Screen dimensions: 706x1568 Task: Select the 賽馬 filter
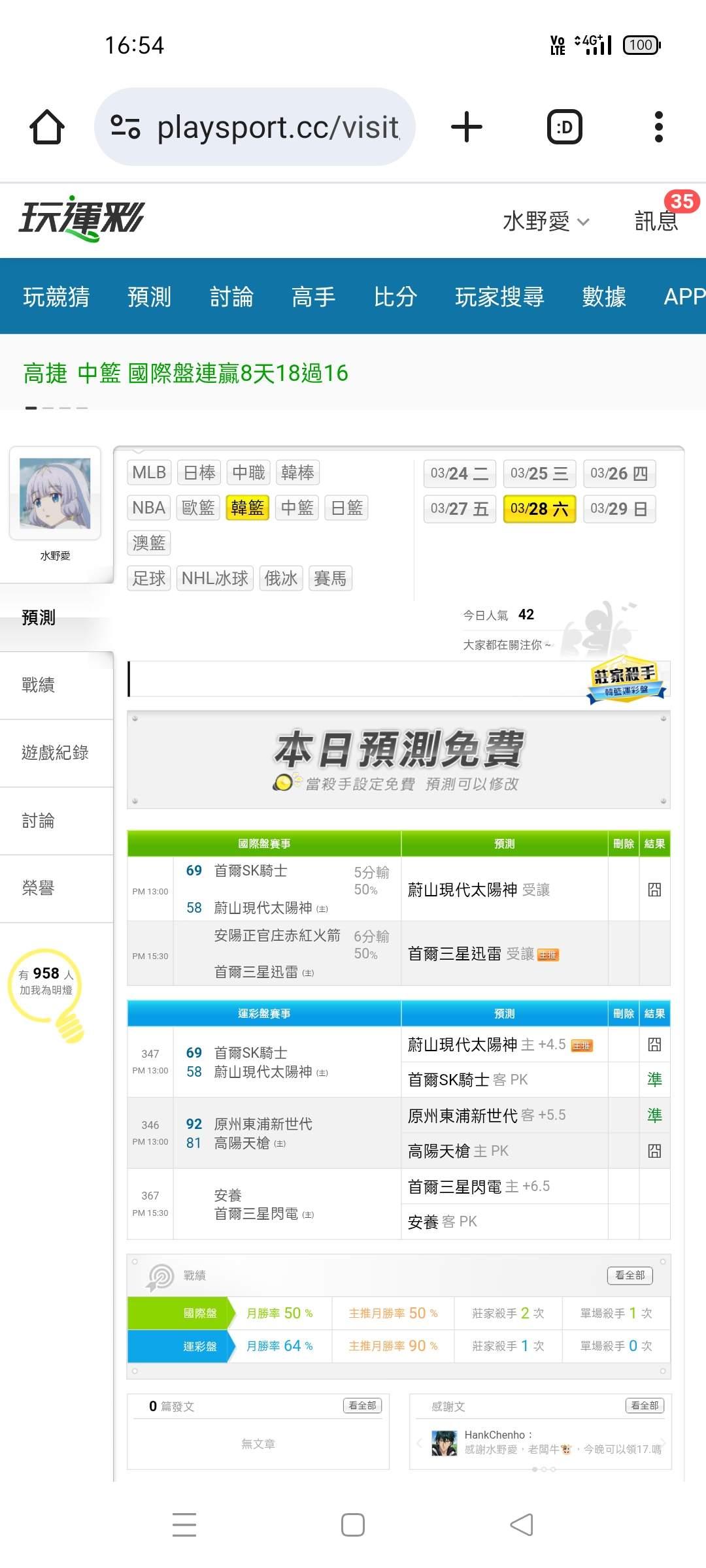click(330, 578)
